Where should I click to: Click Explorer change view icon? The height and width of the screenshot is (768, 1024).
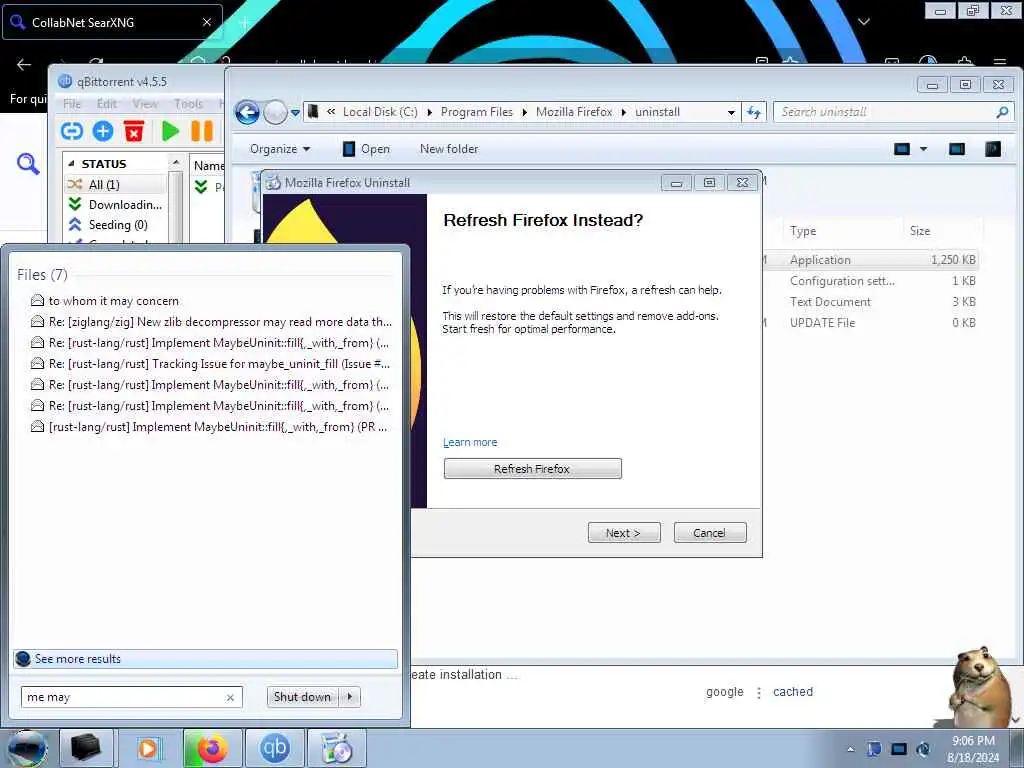902,149
